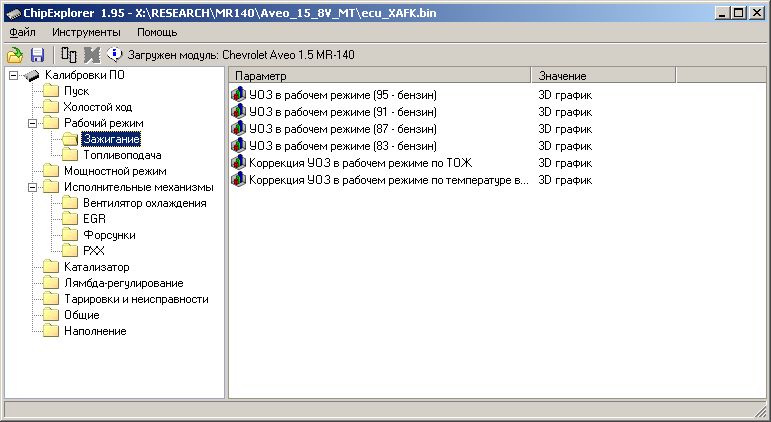The image size is (771, 422).
Task: Click the module info speech-bubble icon
Action: 115,54
